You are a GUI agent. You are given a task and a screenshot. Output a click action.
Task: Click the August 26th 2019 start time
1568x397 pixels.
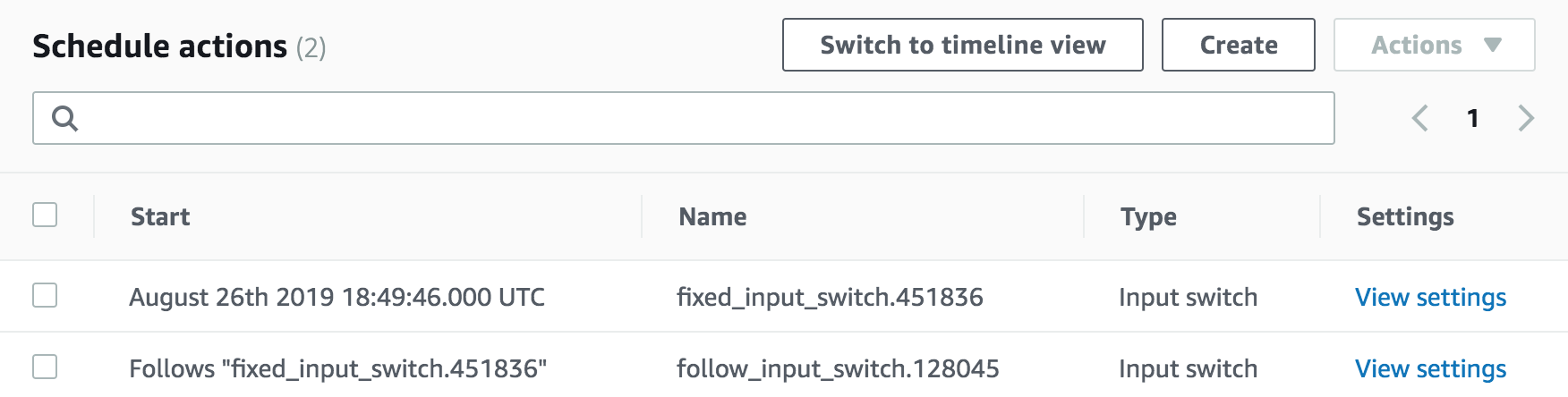point(337,297)
